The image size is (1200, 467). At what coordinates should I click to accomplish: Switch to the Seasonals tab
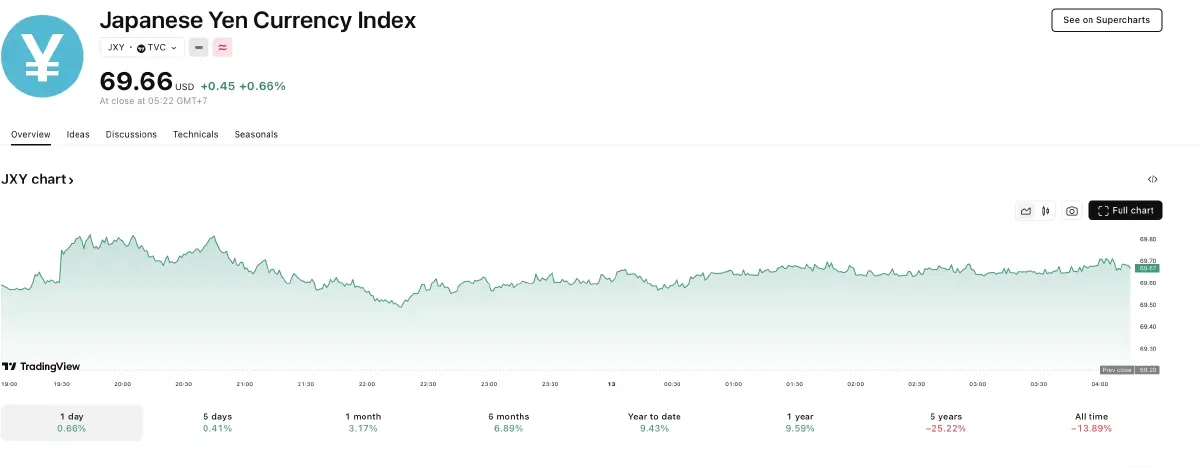(x=256, y=134)
